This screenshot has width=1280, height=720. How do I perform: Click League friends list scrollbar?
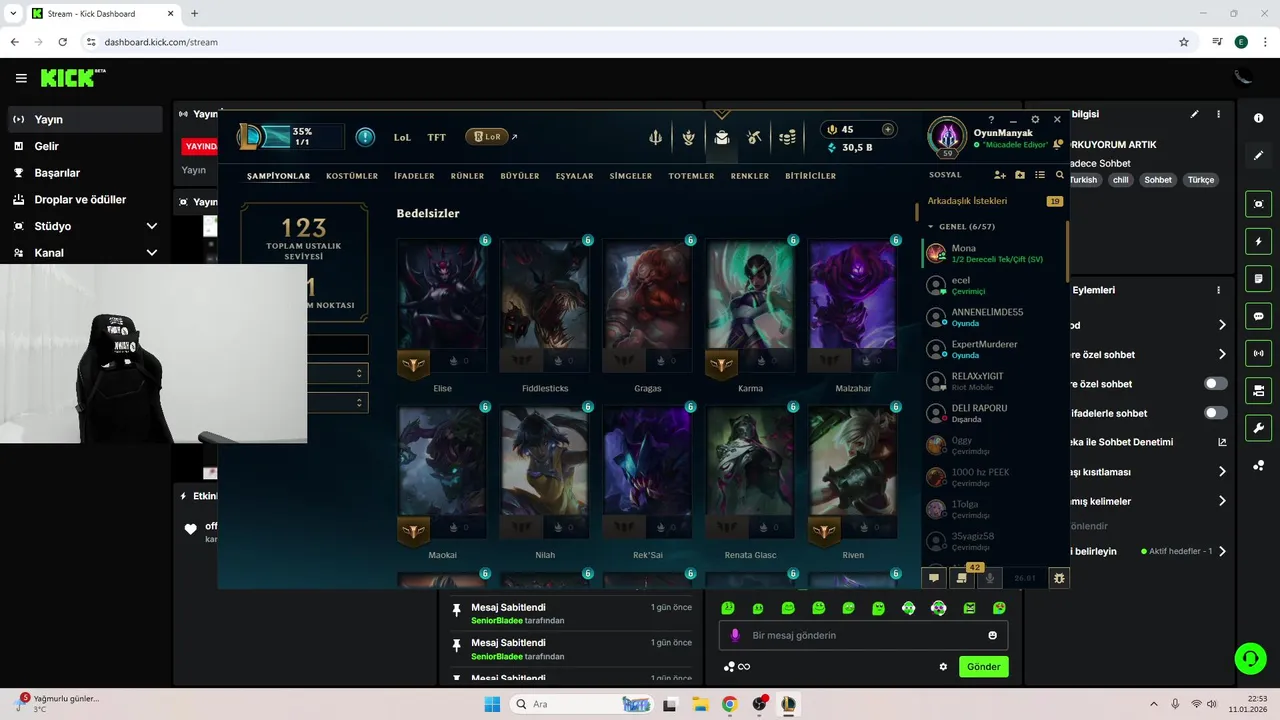point(1068,250)
